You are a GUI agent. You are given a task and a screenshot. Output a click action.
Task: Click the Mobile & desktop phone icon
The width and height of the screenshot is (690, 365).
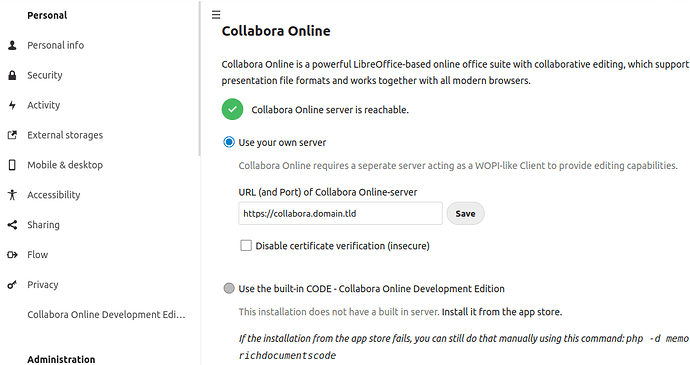point(12,165)
